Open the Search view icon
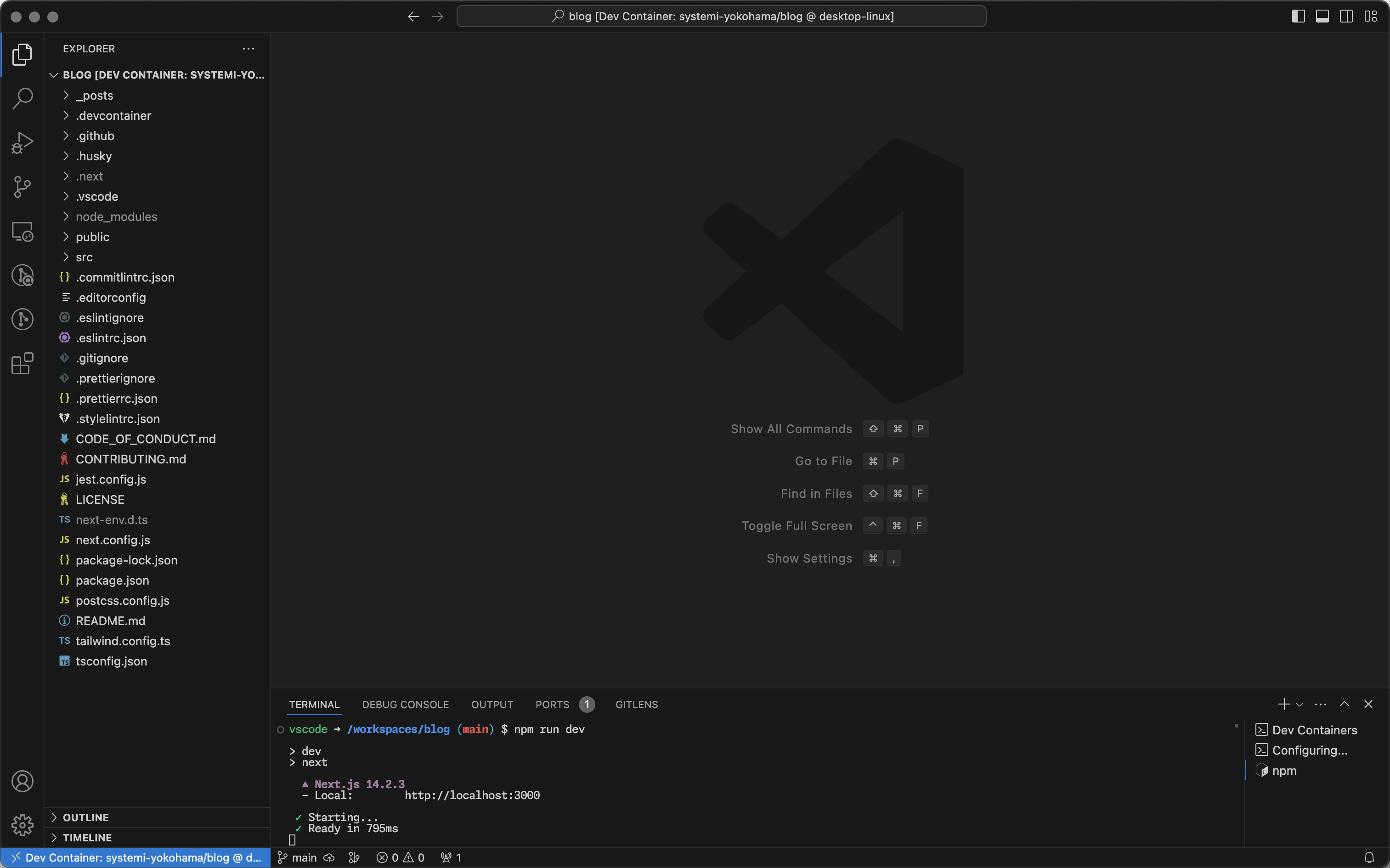The image size is (1390, 868). point(22,98)
